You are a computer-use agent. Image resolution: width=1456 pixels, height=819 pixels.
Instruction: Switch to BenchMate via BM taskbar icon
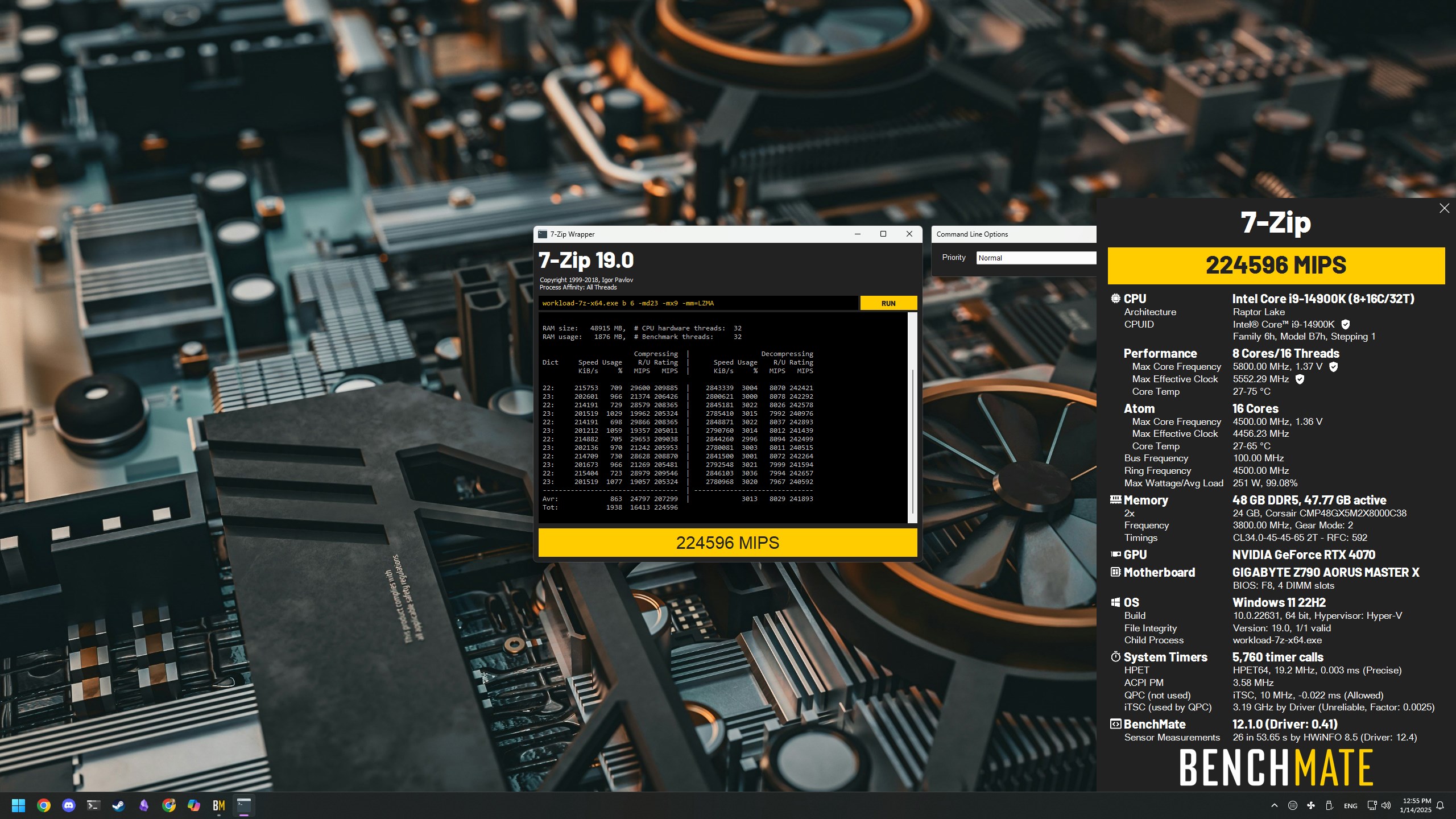(x=219, y=805)
